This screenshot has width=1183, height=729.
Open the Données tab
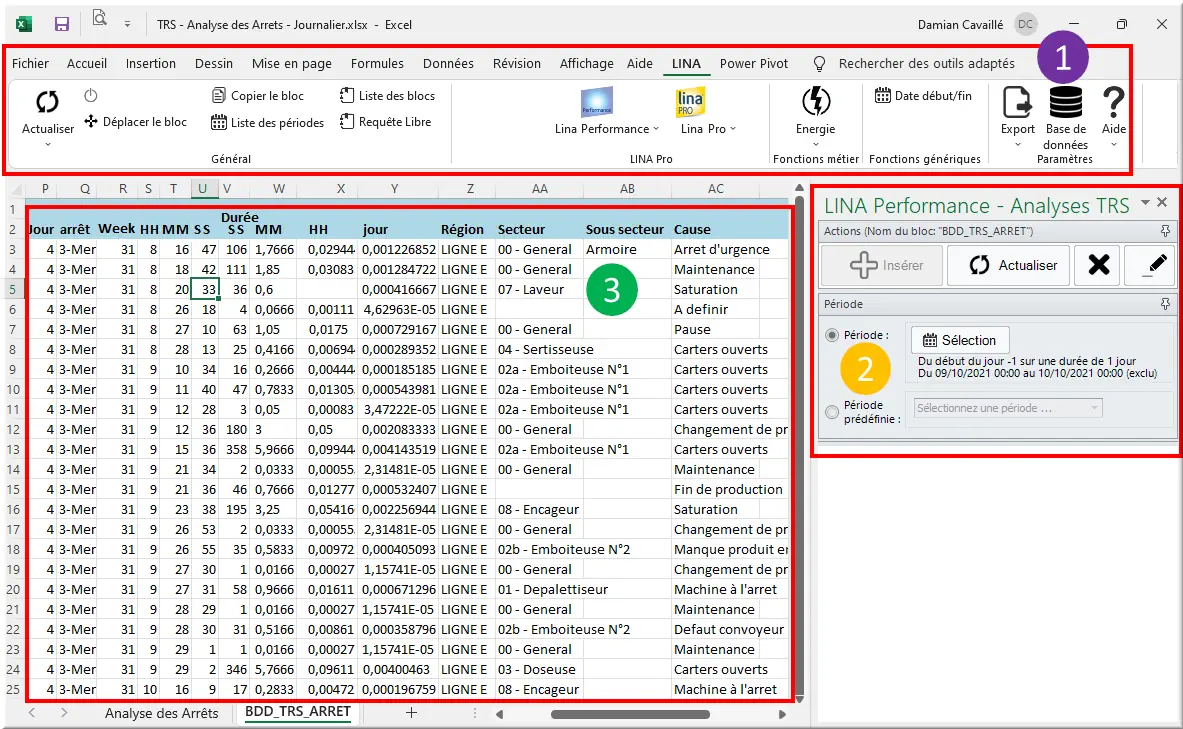pyautogui.click(x=448, y=63)
